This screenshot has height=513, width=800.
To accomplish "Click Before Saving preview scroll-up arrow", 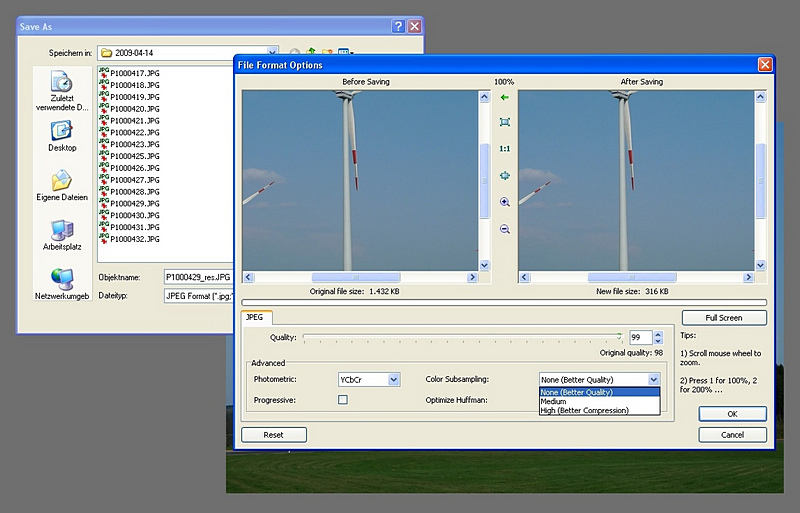I will (484, 97).
